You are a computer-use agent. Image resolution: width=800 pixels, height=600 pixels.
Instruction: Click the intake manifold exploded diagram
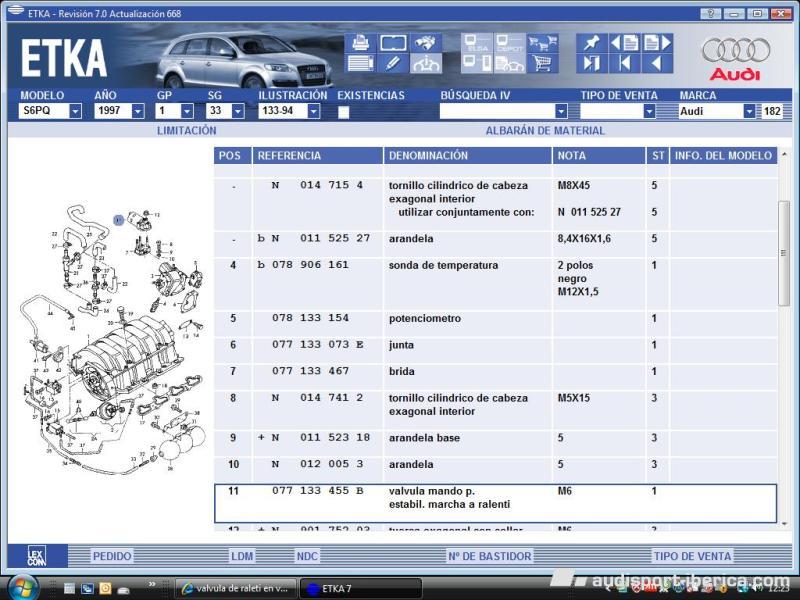coord(113,339)
